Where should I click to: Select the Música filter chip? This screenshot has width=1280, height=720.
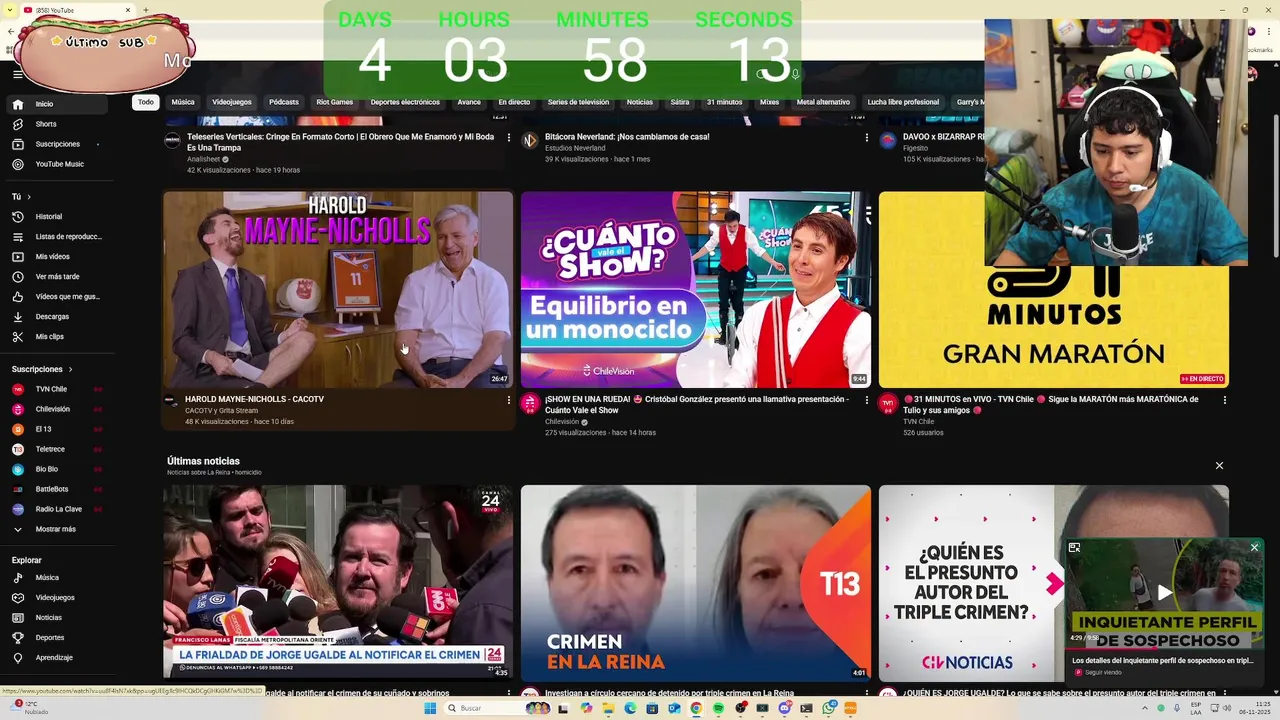[183, 102]
